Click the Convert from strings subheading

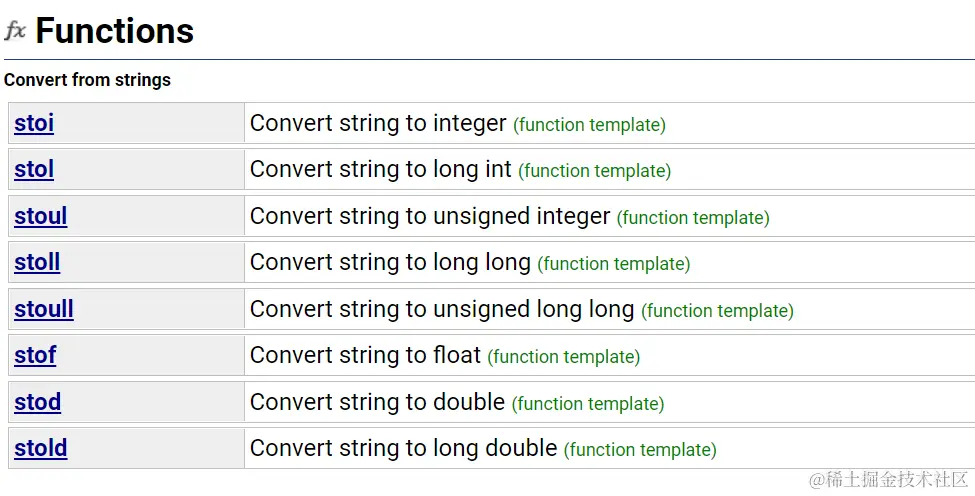(87, 80)
